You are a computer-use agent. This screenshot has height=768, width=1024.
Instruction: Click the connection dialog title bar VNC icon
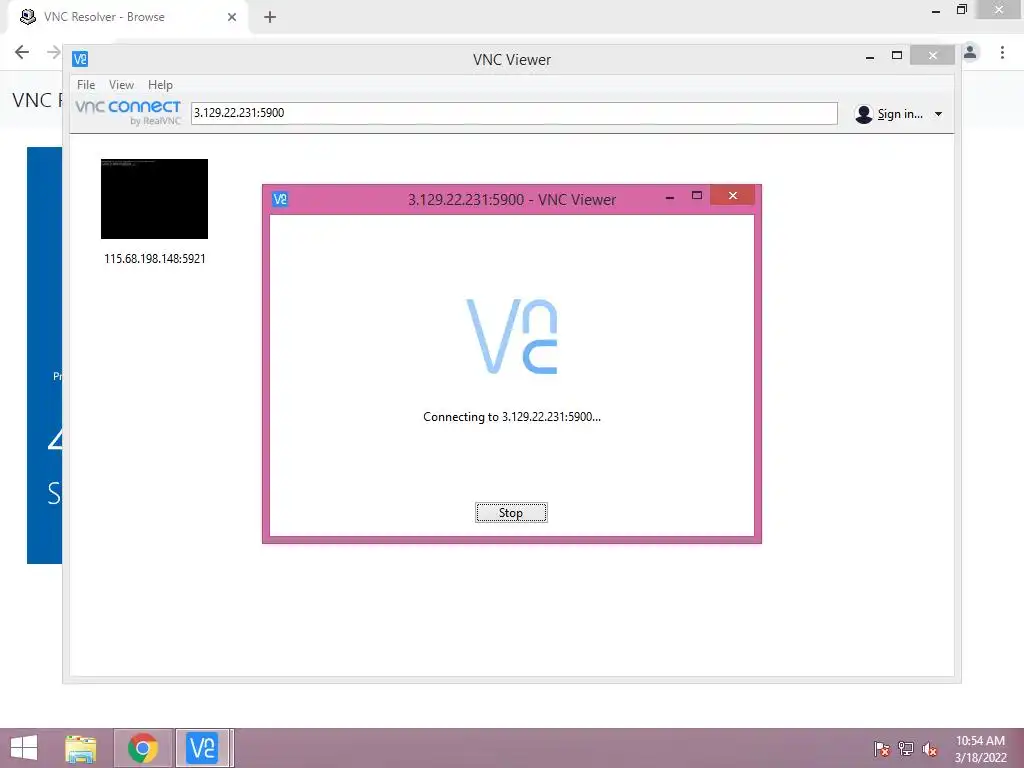click(280, 199)
